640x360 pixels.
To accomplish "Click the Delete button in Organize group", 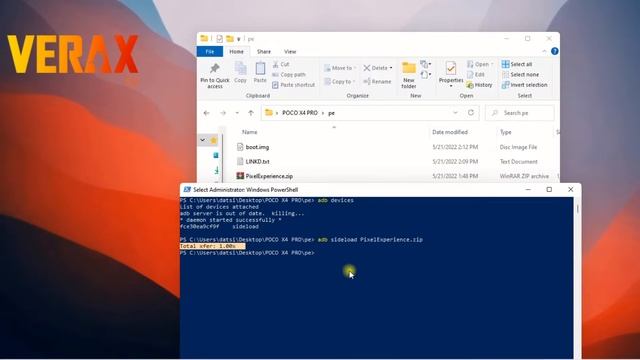I will [378, 68].
